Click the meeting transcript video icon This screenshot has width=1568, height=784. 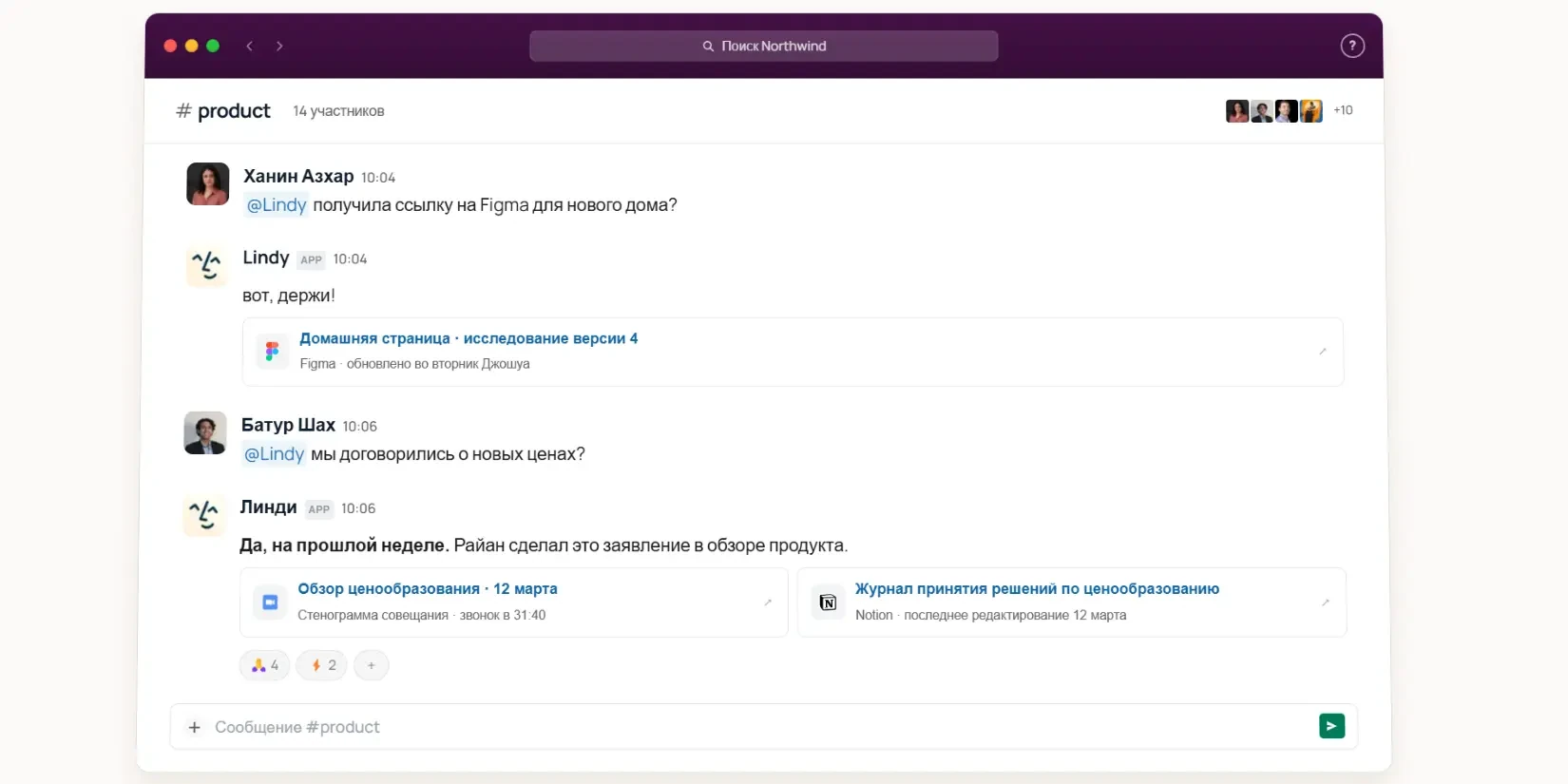(270, 602)
